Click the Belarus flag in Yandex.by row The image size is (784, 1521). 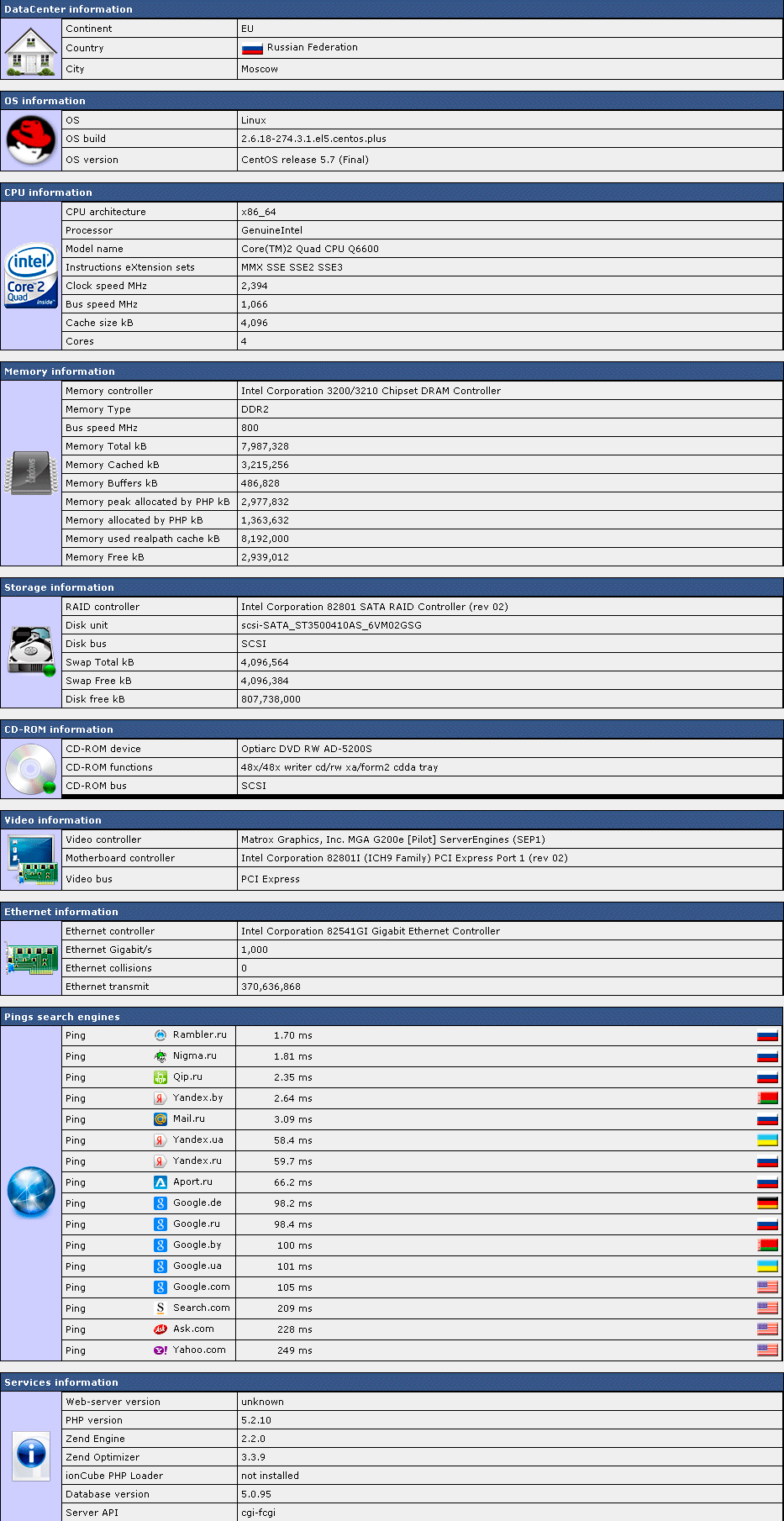point(767,1098)
